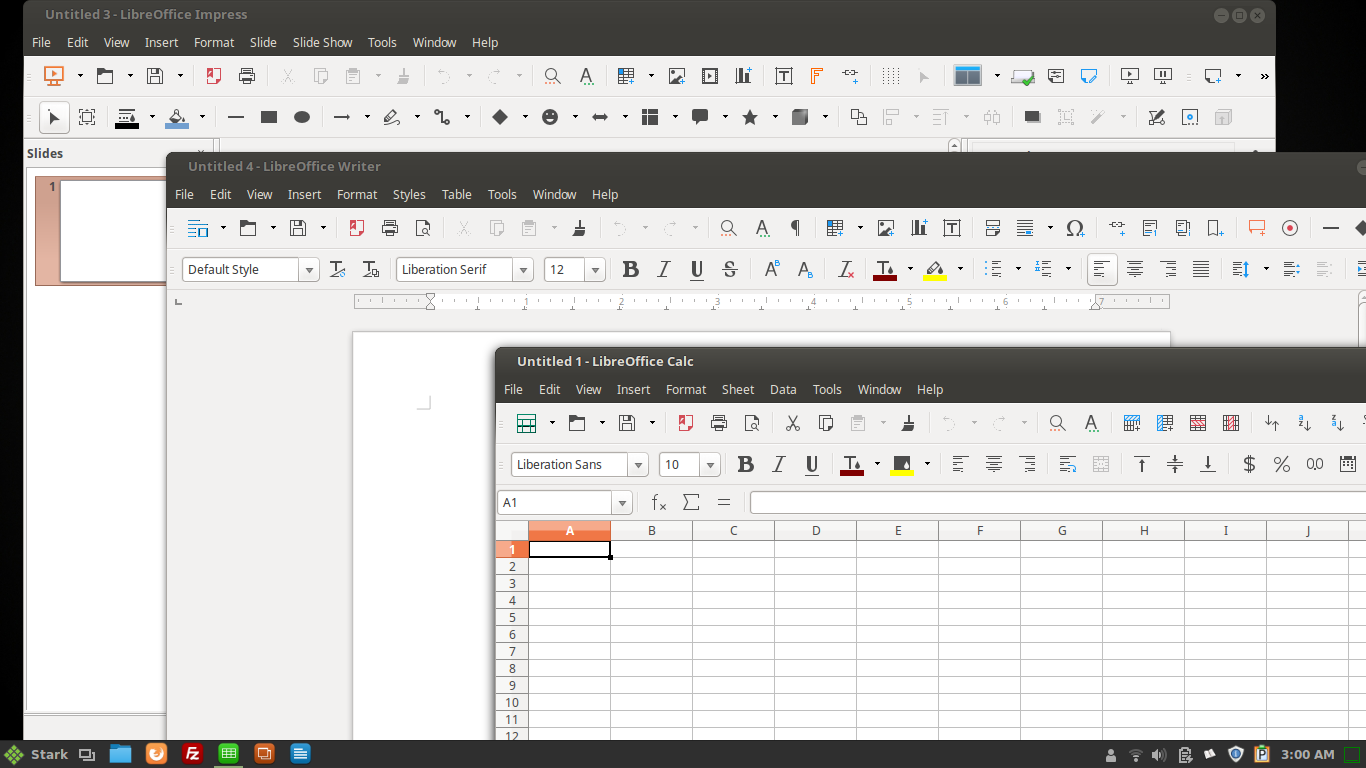Open Writer font size dropdown
1366x768 pixels.
tap(595, 270)
